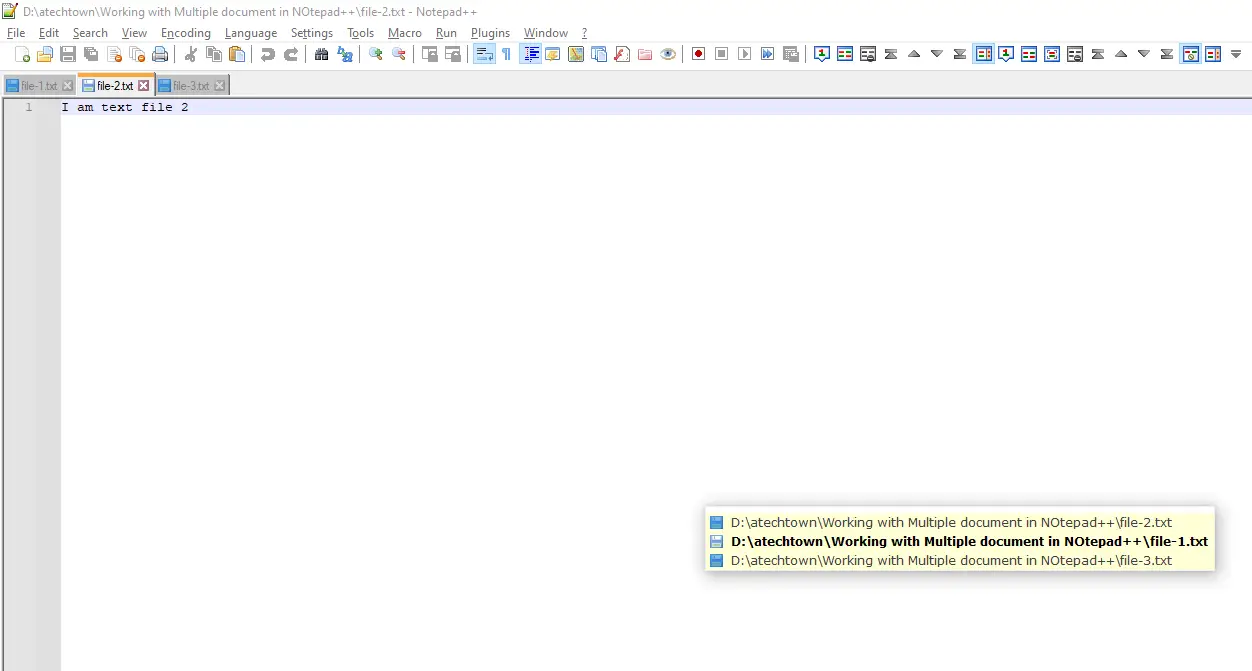This screenshot has width=1252, height=671.
Task: Open the View menu
Action: point(134,33)
